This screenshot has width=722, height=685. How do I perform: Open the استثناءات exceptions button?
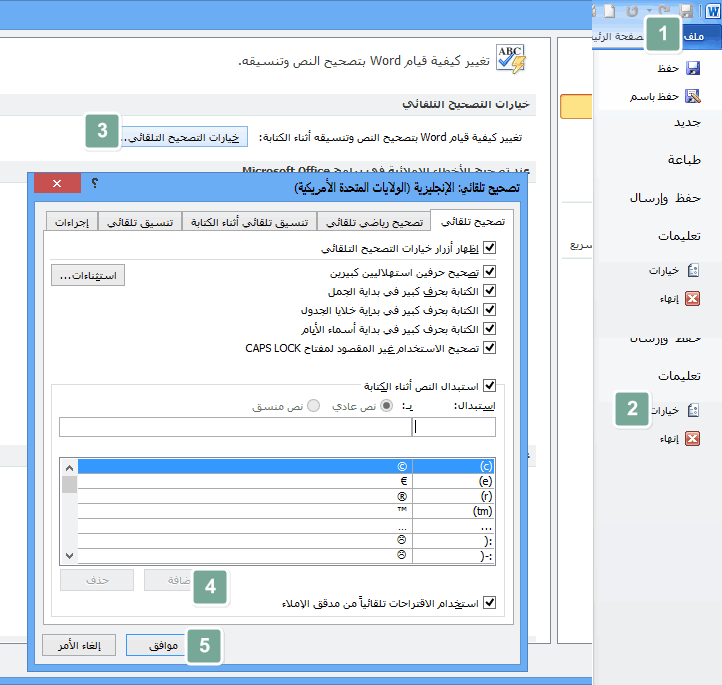tap(88, 275)
